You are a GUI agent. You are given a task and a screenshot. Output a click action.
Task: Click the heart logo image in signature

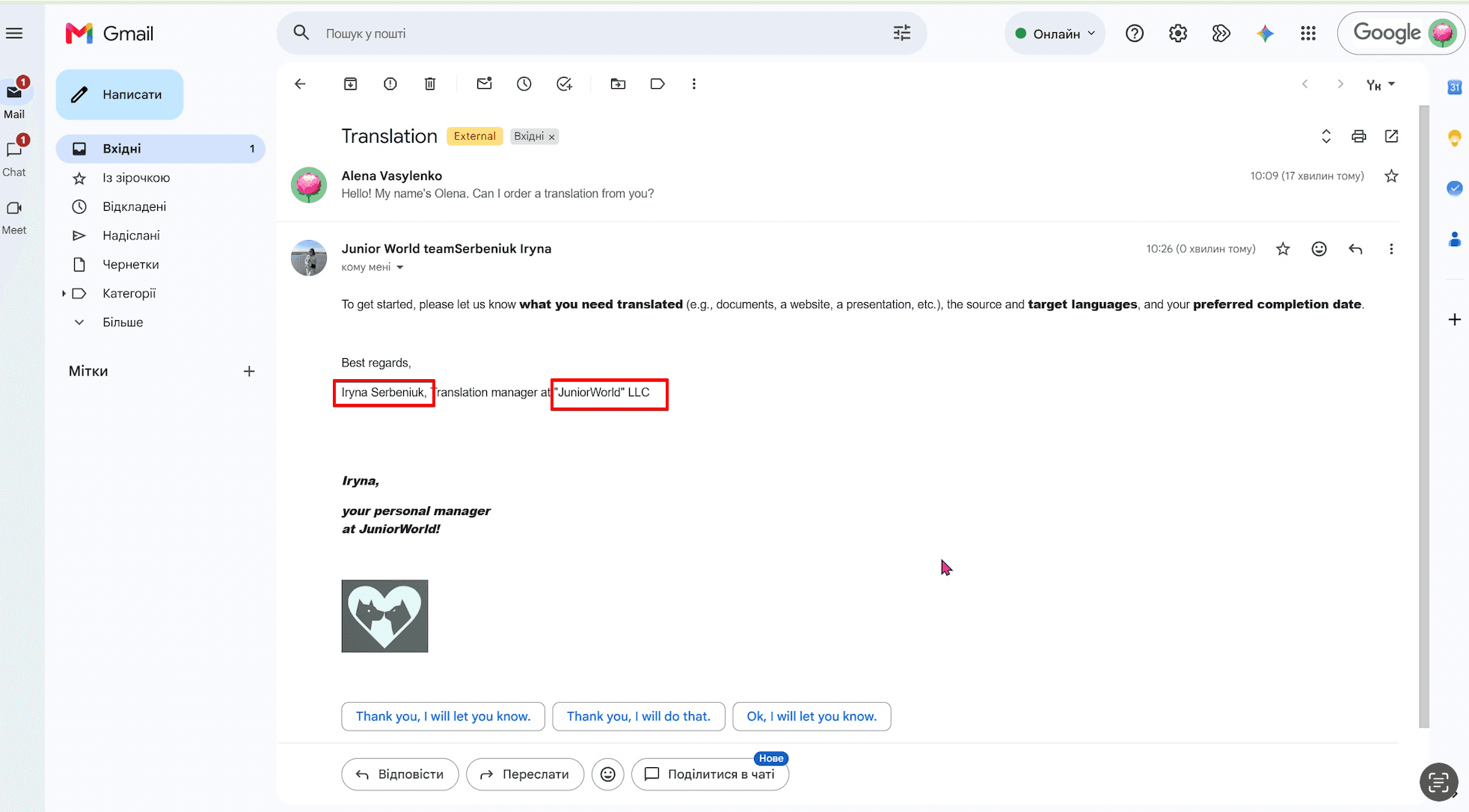pyautogui.click(x=385, y=616)
